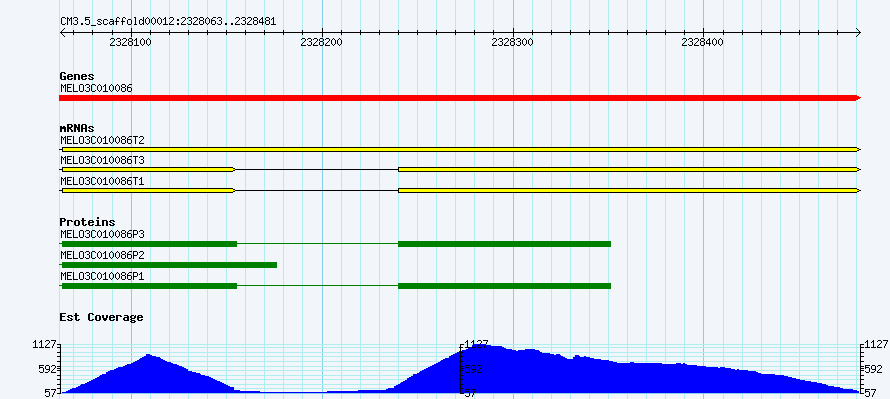This screenshot has width=890, height=399.
Task: Click the red MELO3C010086 gene bar
Action: tap(460, 98)
